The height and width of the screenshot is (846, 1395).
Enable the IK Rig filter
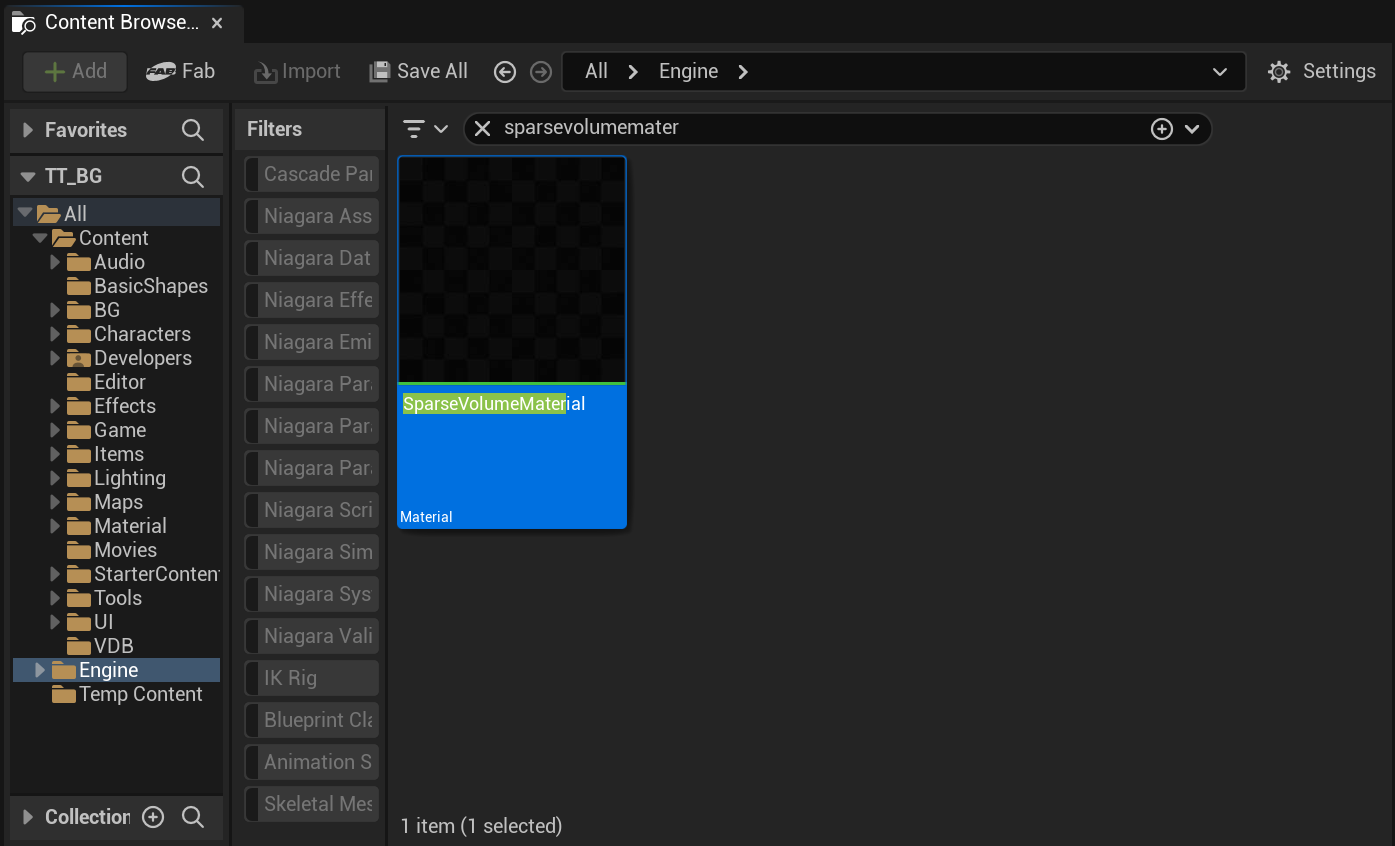point(312,678)
